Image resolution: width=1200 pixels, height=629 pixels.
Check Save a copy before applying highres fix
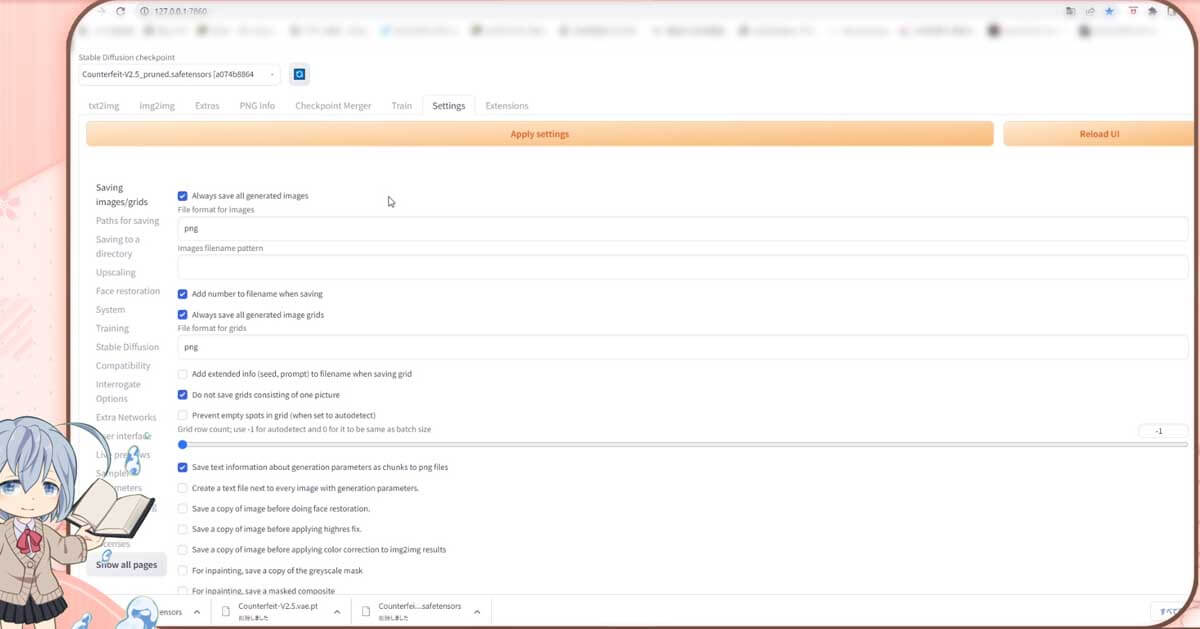click(182, 529)
